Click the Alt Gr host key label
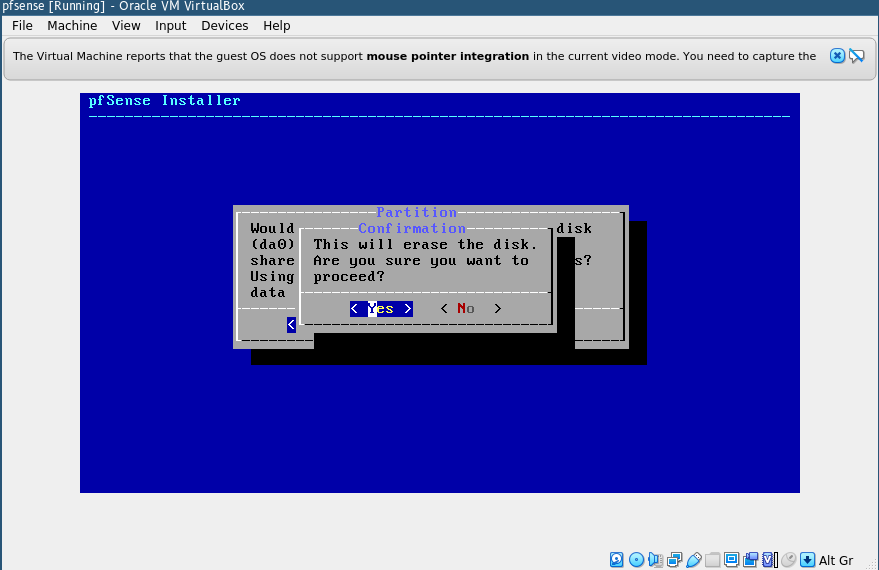 click(x=836, y=560)
